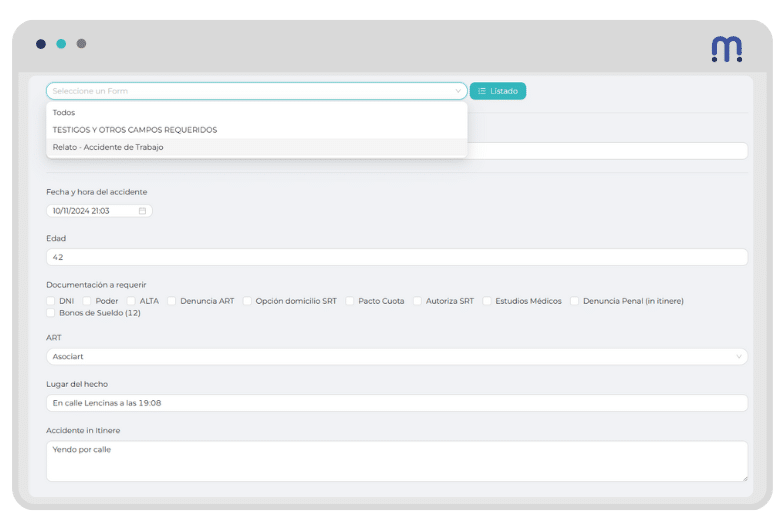The image size is (780, 530).
Task: Click the gray window dot
Action: pos(81,44)
